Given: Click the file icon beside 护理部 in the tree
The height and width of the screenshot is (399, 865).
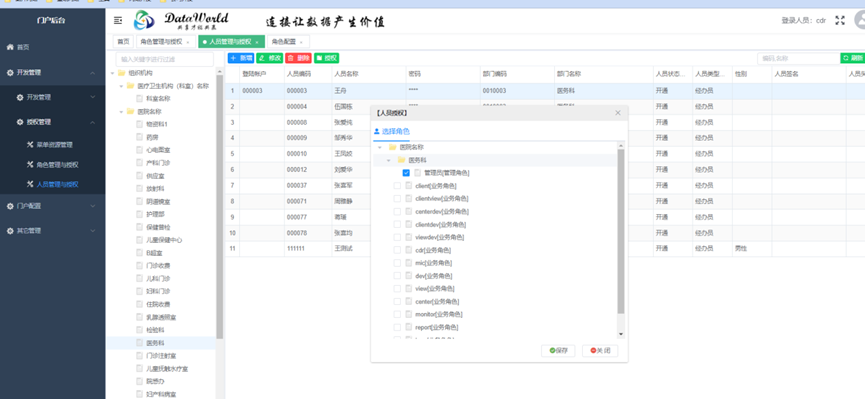Looking at the screenshot, I should click(140, 214).
